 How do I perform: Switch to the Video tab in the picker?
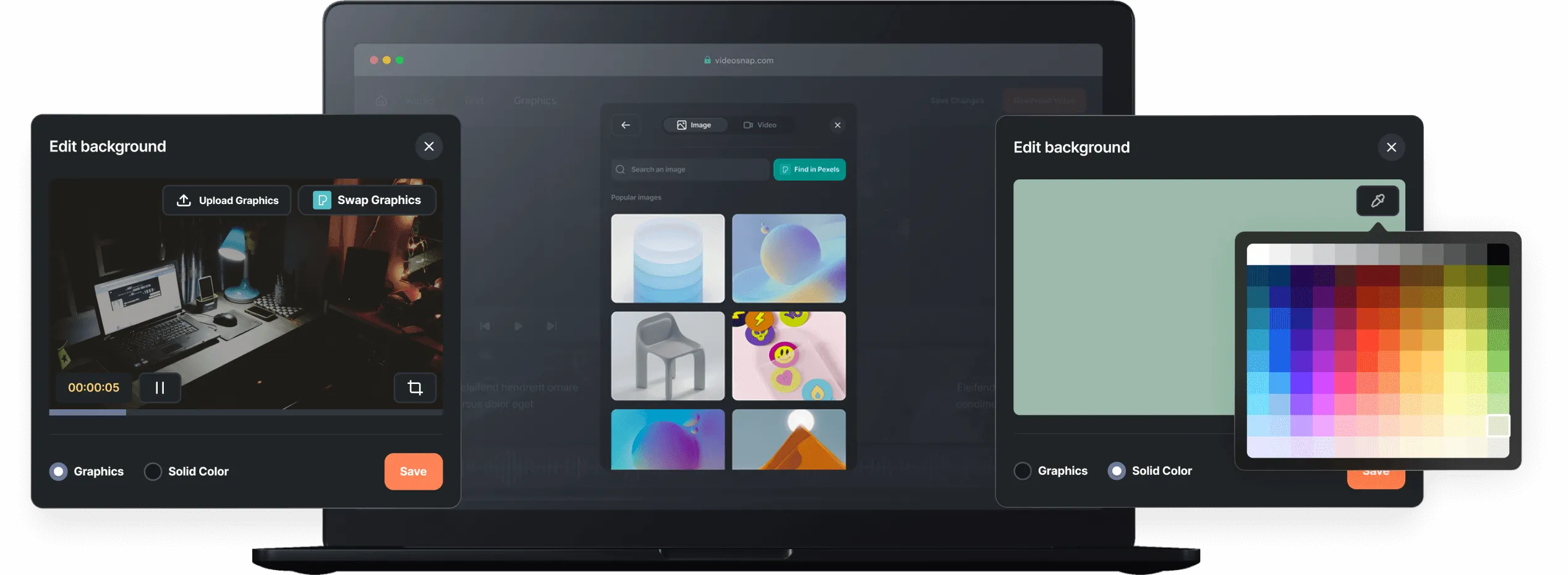coord(760,125)
